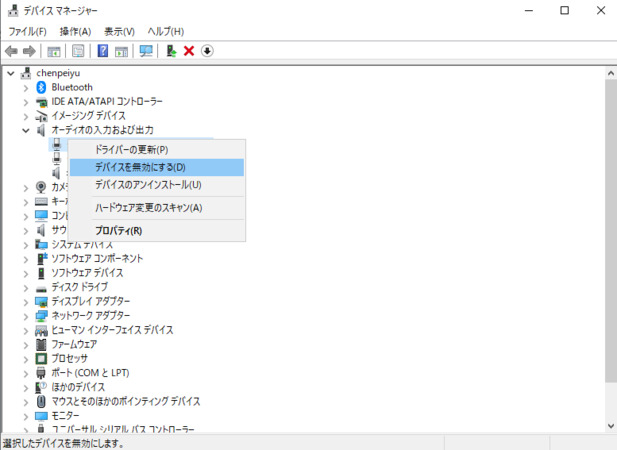Image resolution: width=617 pixels, height=450 pixels.
Task: Click the processor icon
Action: coord(41,359)
